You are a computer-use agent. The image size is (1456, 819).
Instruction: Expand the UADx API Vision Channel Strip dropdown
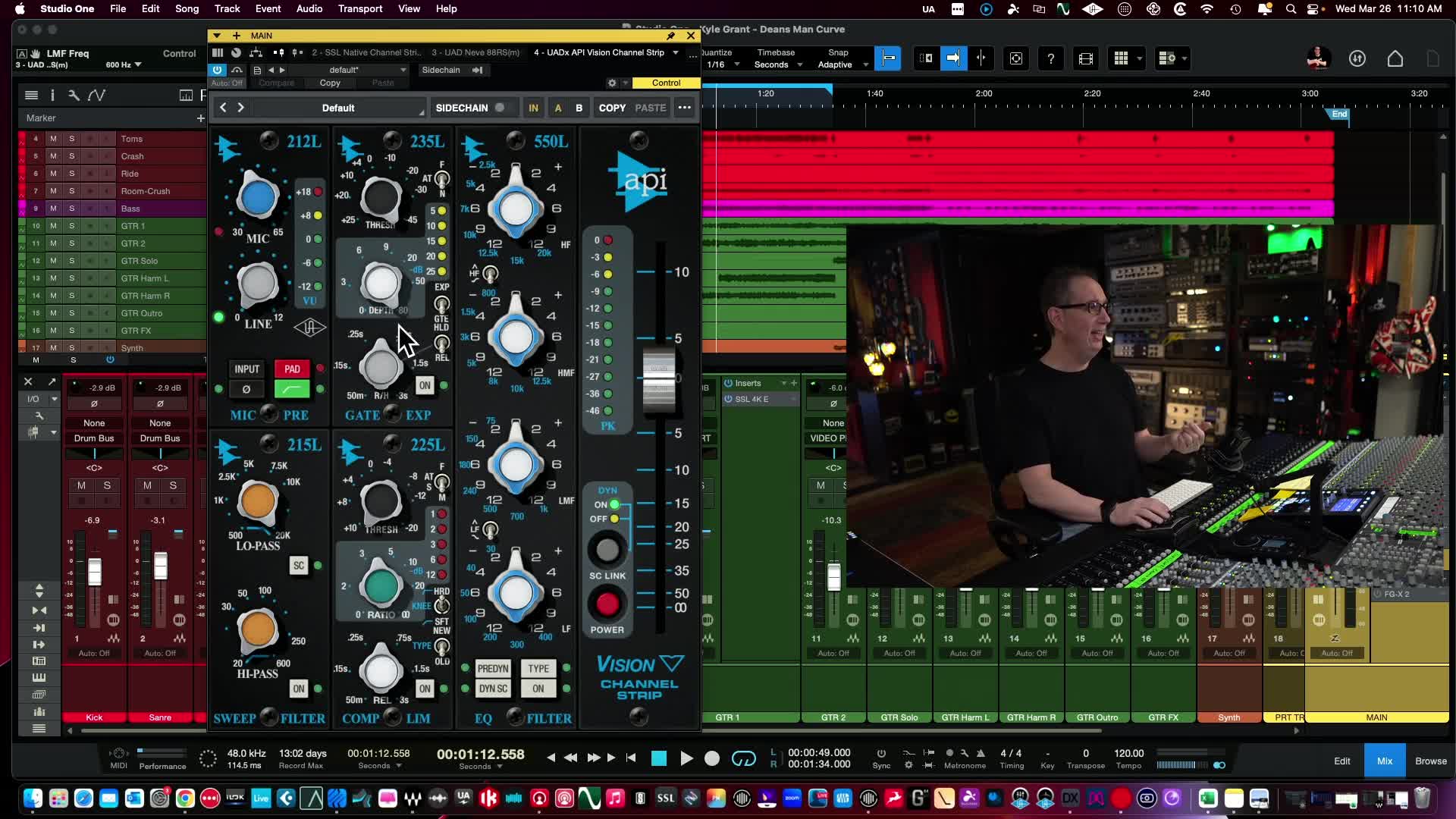676,52
